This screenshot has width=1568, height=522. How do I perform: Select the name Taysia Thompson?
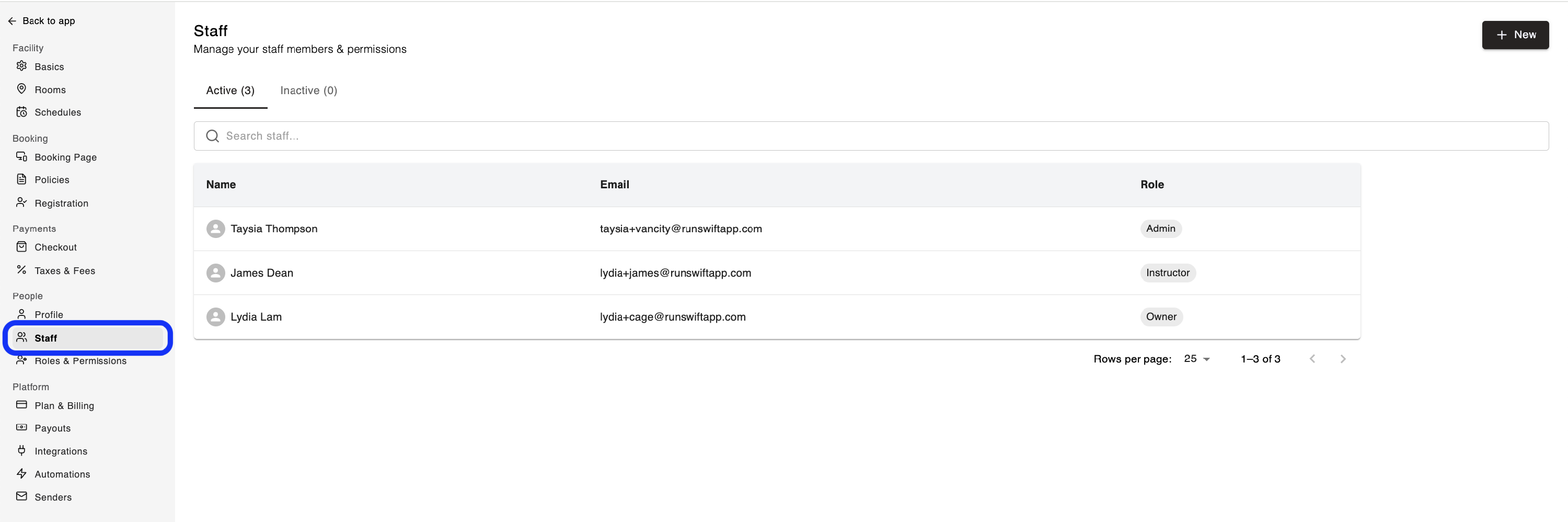coord(274,229)
